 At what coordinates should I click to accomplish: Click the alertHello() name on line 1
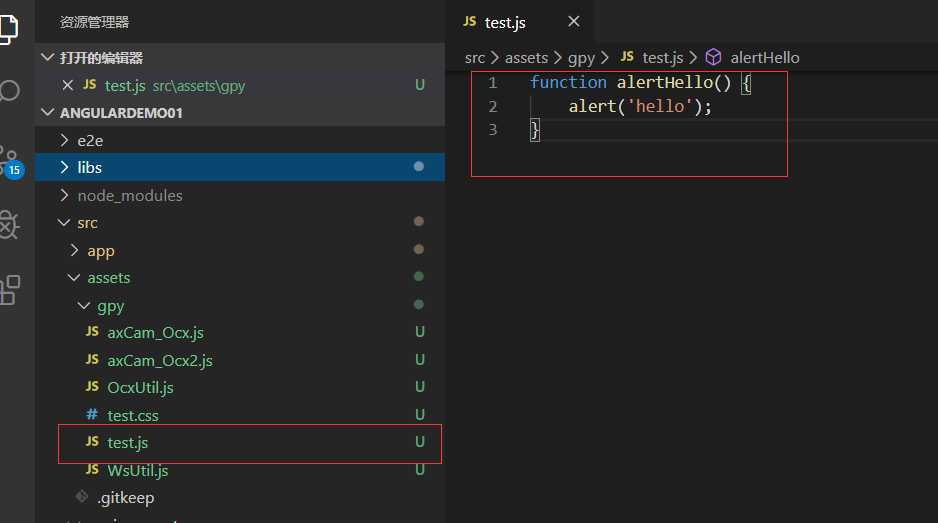click(674, 82)
